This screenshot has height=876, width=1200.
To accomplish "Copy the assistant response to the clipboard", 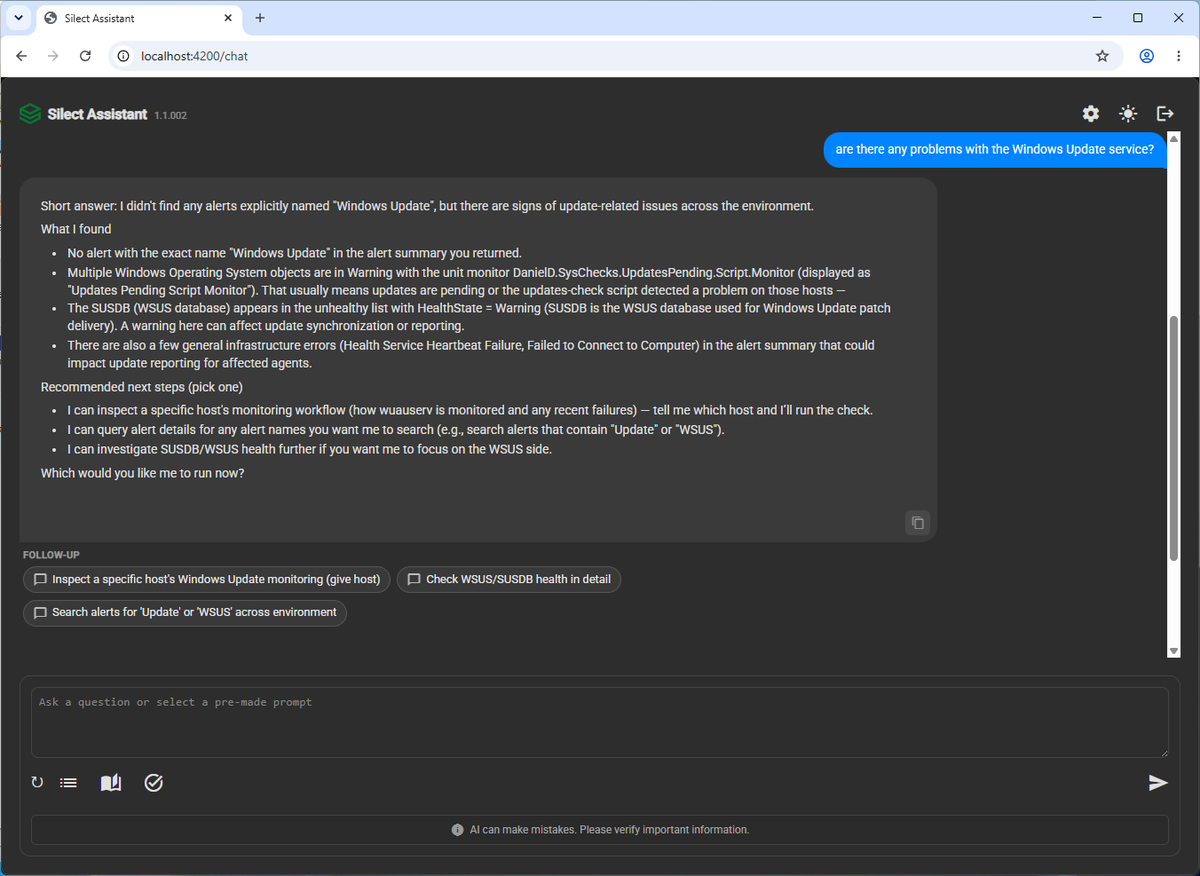I will pos(917,522).
